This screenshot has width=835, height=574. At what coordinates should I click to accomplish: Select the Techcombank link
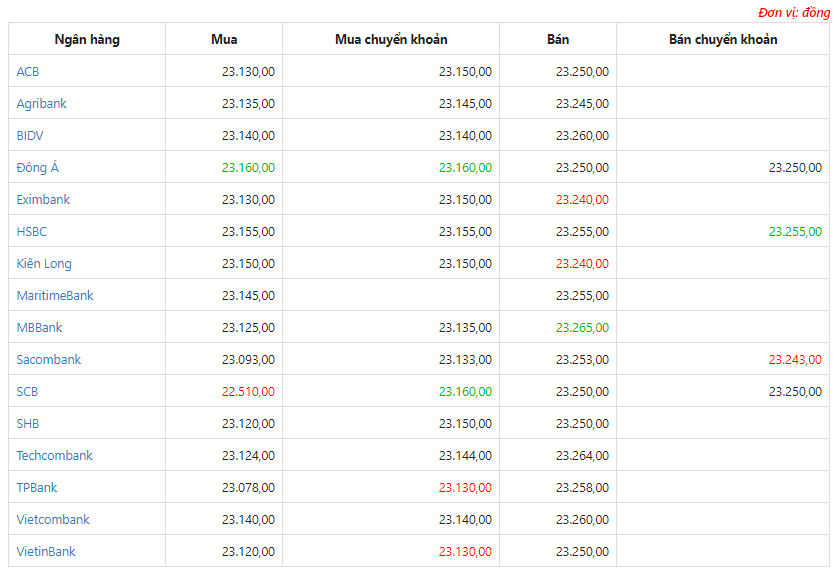[55, 455]
